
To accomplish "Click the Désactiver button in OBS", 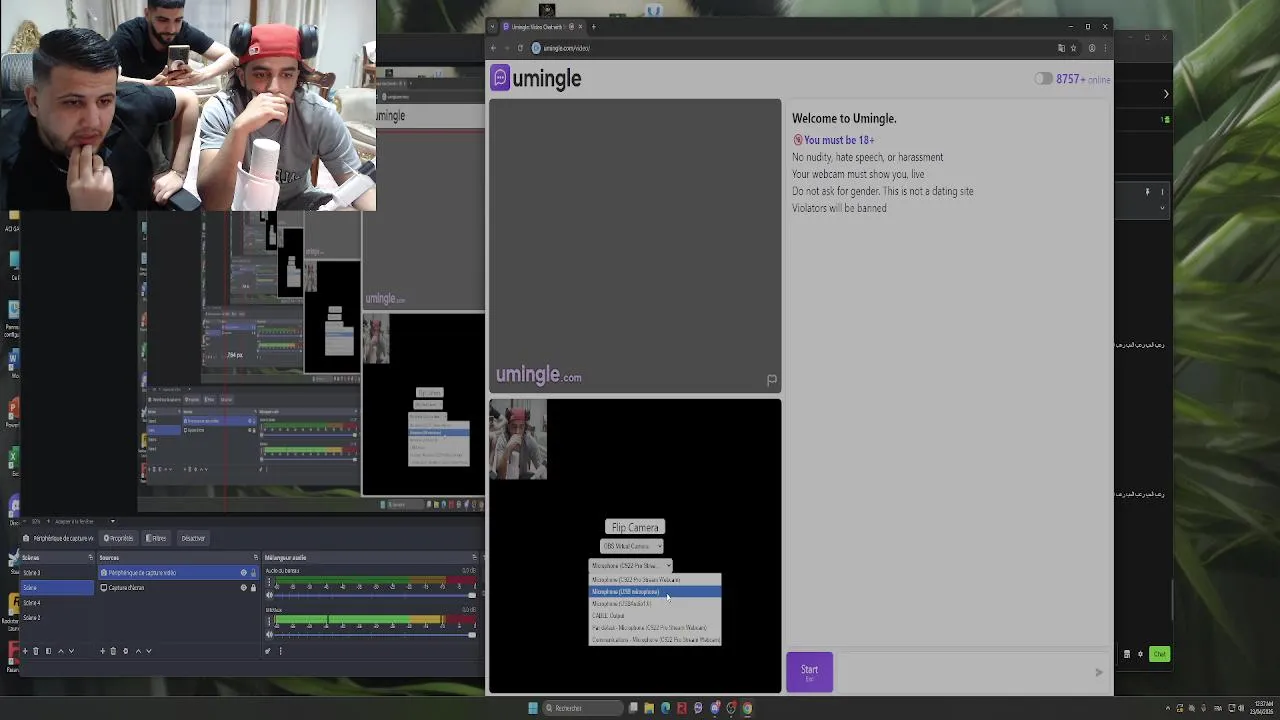I will point(193,538).
